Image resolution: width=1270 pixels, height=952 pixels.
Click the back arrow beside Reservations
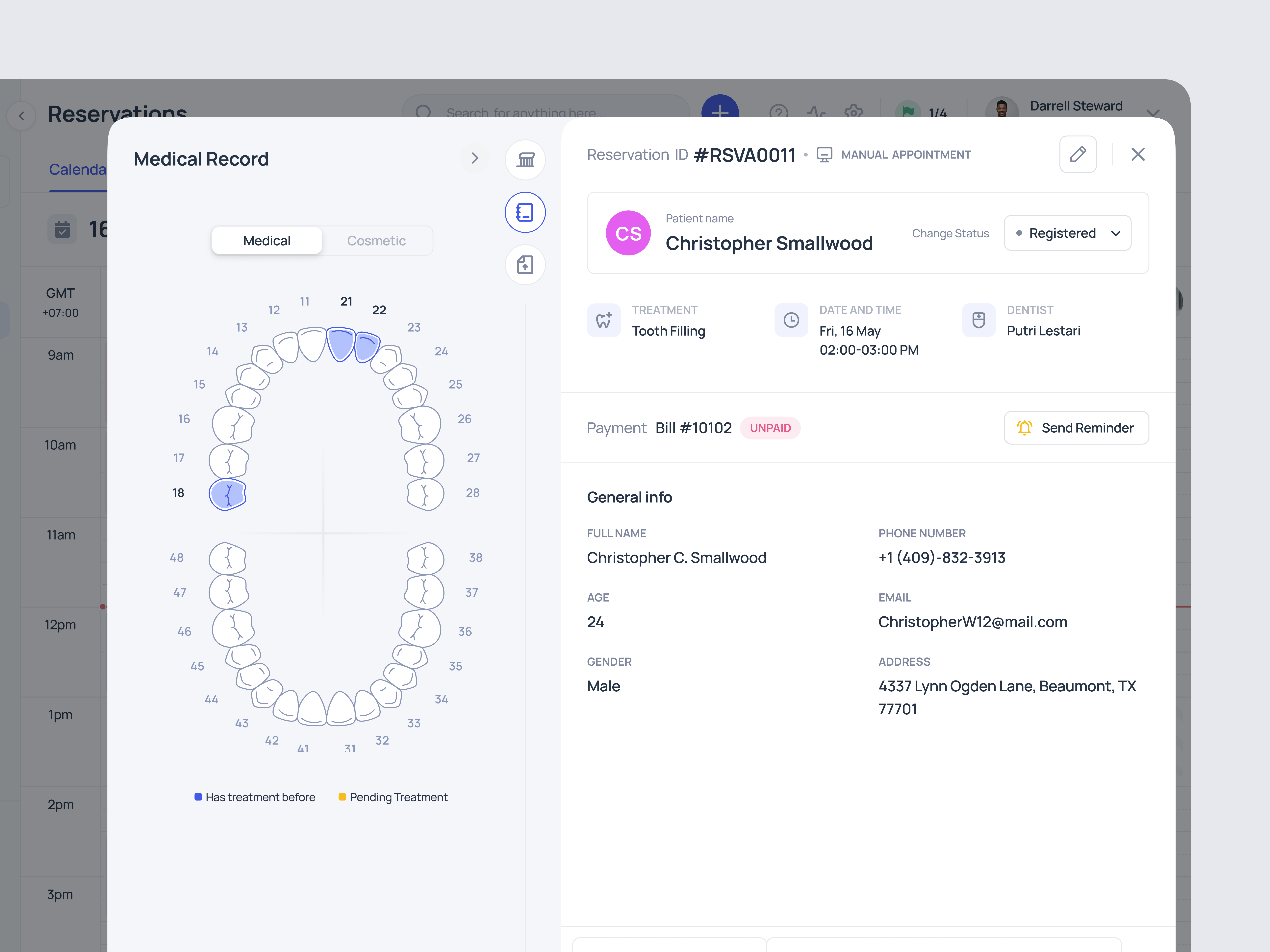coord(21,116)
